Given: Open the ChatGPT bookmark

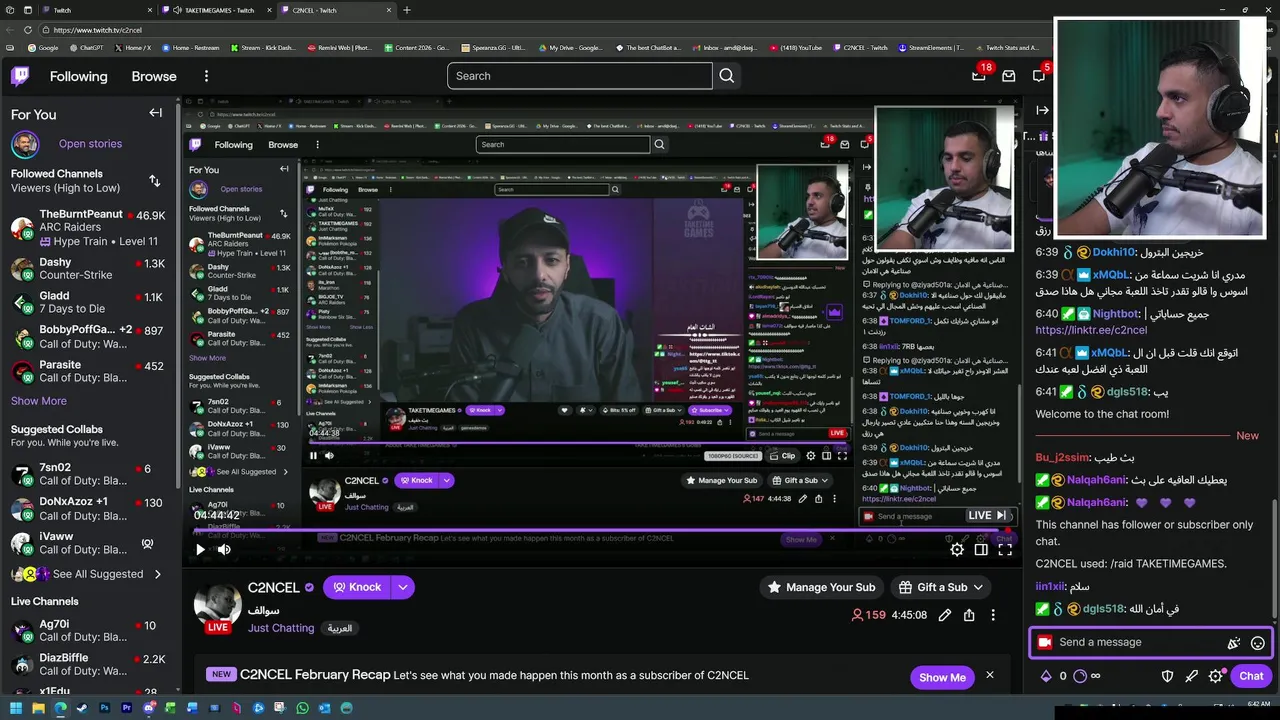Looking at the screenshot, I should click(x=86, y=47).
